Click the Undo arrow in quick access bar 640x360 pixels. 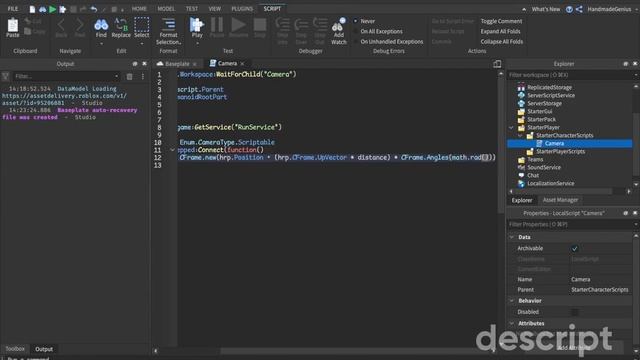[93, 9]
